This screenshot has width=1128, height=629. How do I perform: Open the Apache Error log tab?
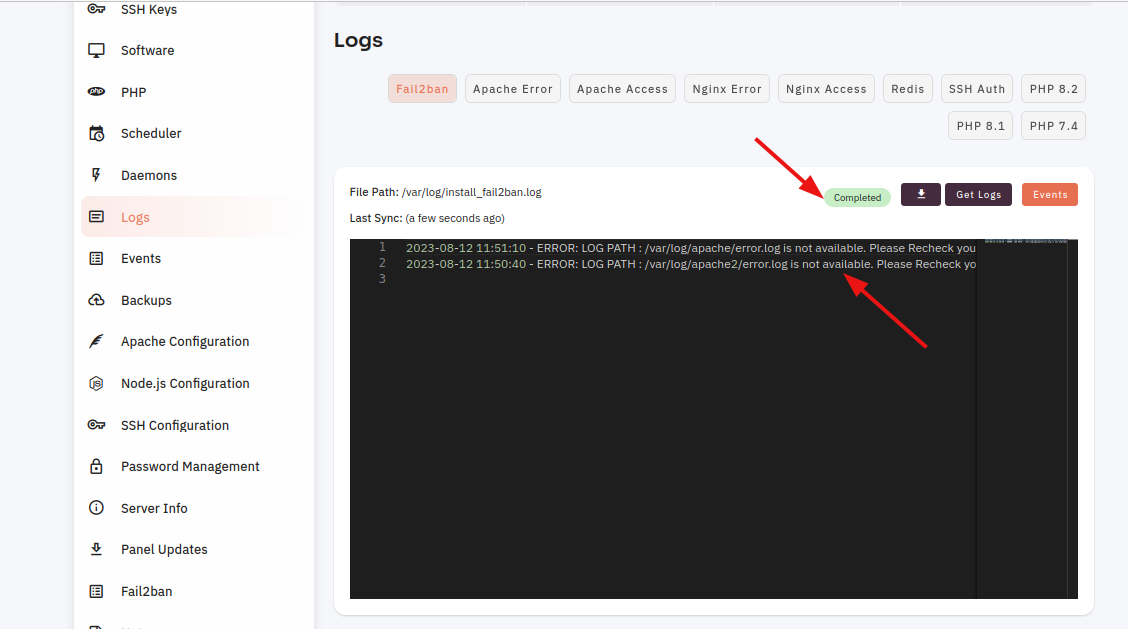point(513,89)
